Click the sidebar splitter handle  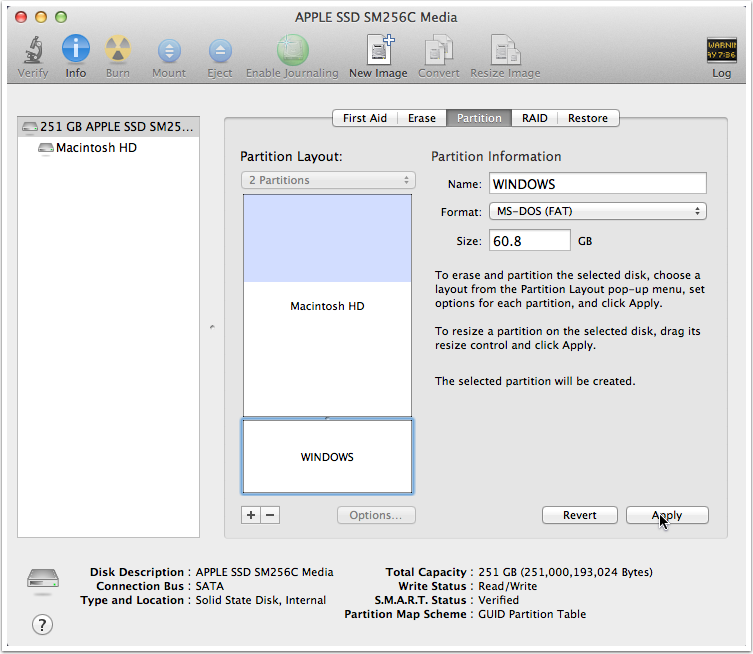point(212,327)
